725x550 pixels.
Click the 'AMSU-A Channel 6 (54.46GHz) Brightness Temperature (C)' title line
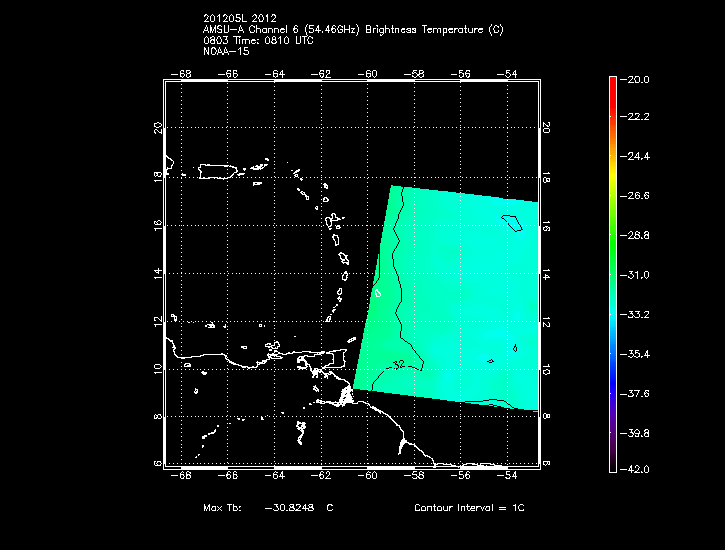[x=353, y=30]
